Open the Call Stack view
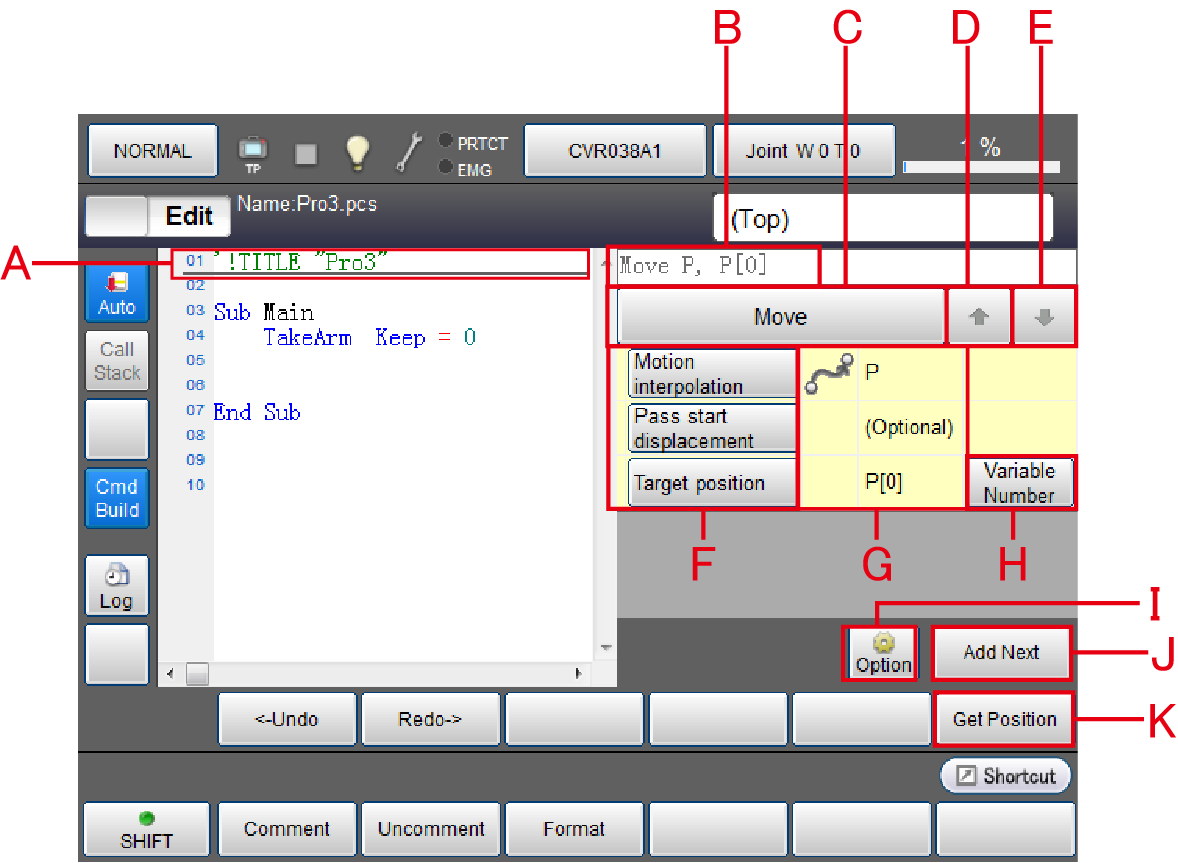This screenshot has height=863, width=1178. tap(116, 361)
